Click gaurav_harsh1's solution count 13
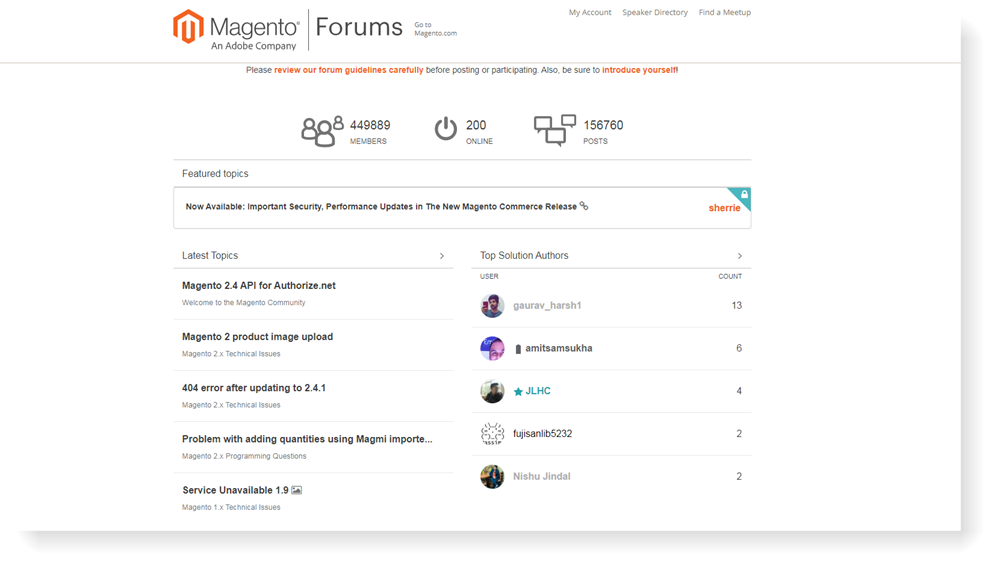 (737, 306)
